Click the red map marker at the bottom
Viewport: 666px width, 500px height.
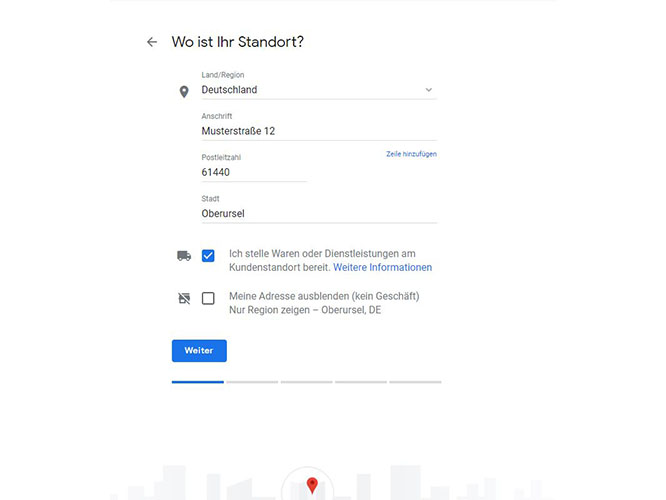312,486
